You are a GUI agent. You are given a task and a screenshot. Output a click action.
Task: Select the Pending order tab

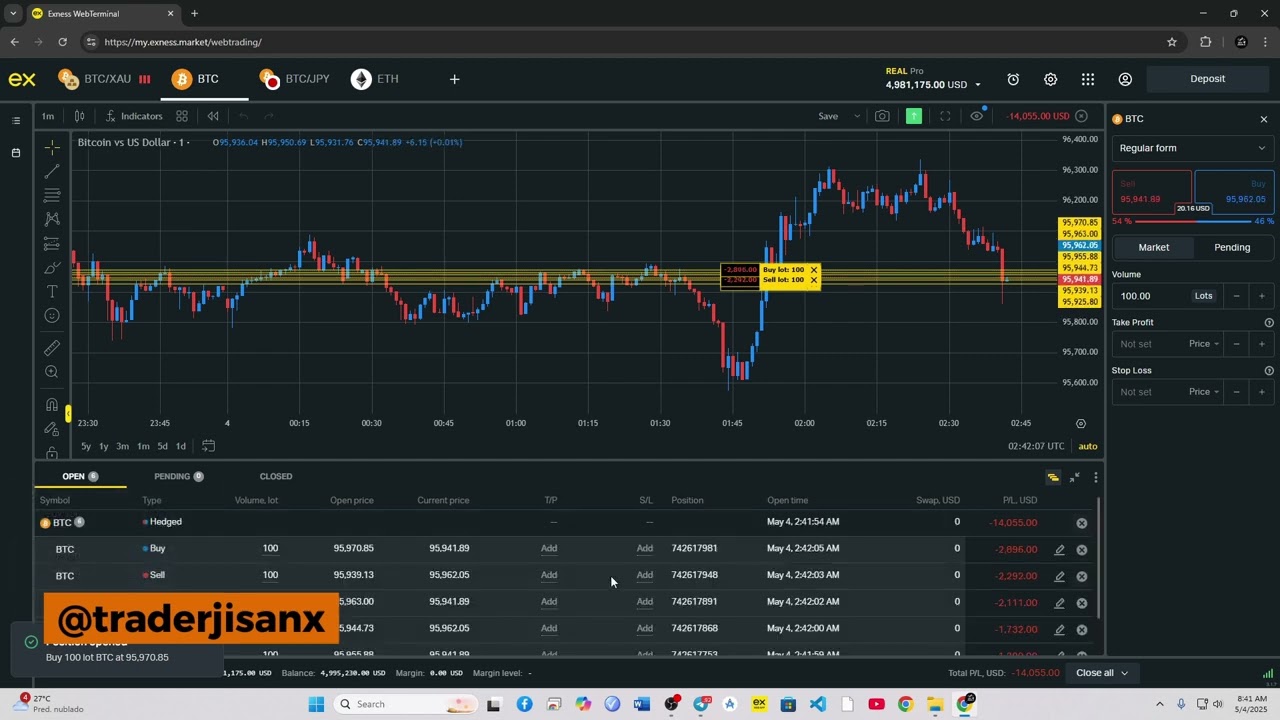pos(1232,247)
